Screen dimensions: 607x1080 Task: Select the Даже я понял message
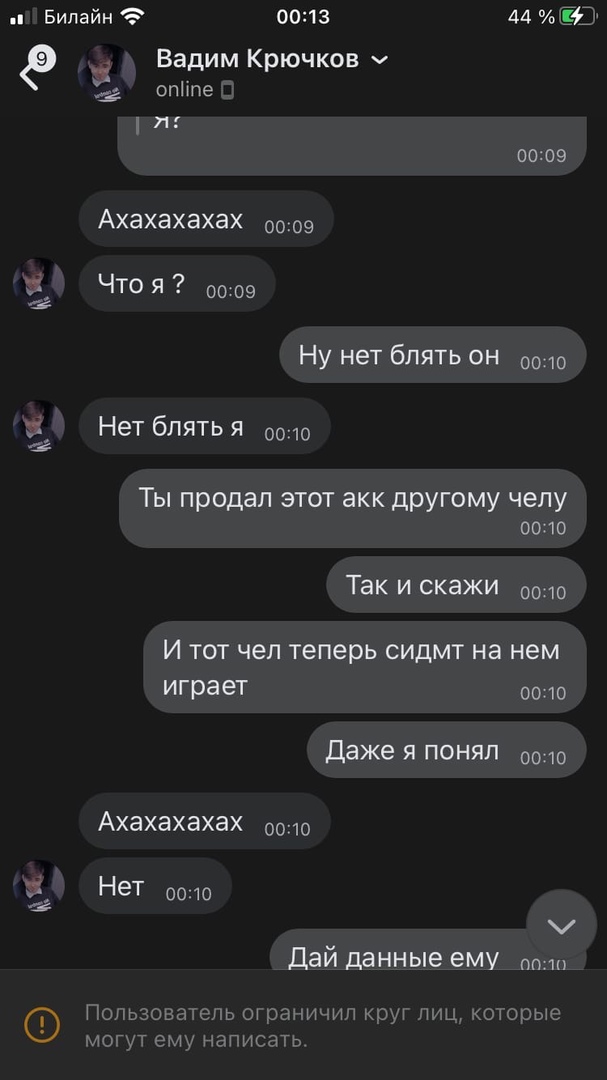coord(446,750)
